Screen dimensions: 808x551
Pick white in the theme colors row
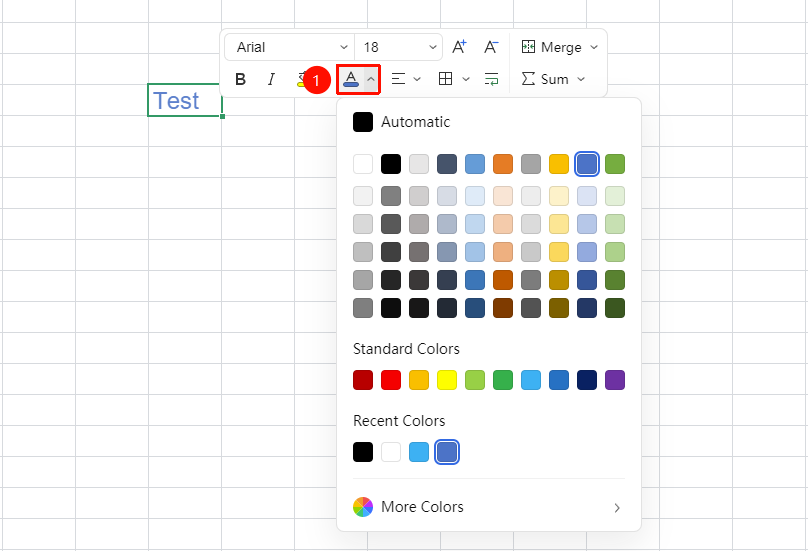[363, 164]
